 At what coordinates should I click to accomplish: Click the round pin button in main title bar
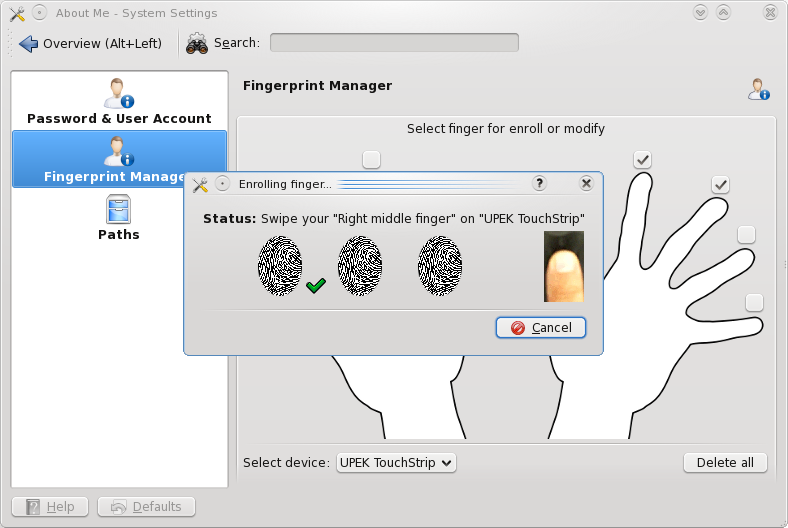40,13
